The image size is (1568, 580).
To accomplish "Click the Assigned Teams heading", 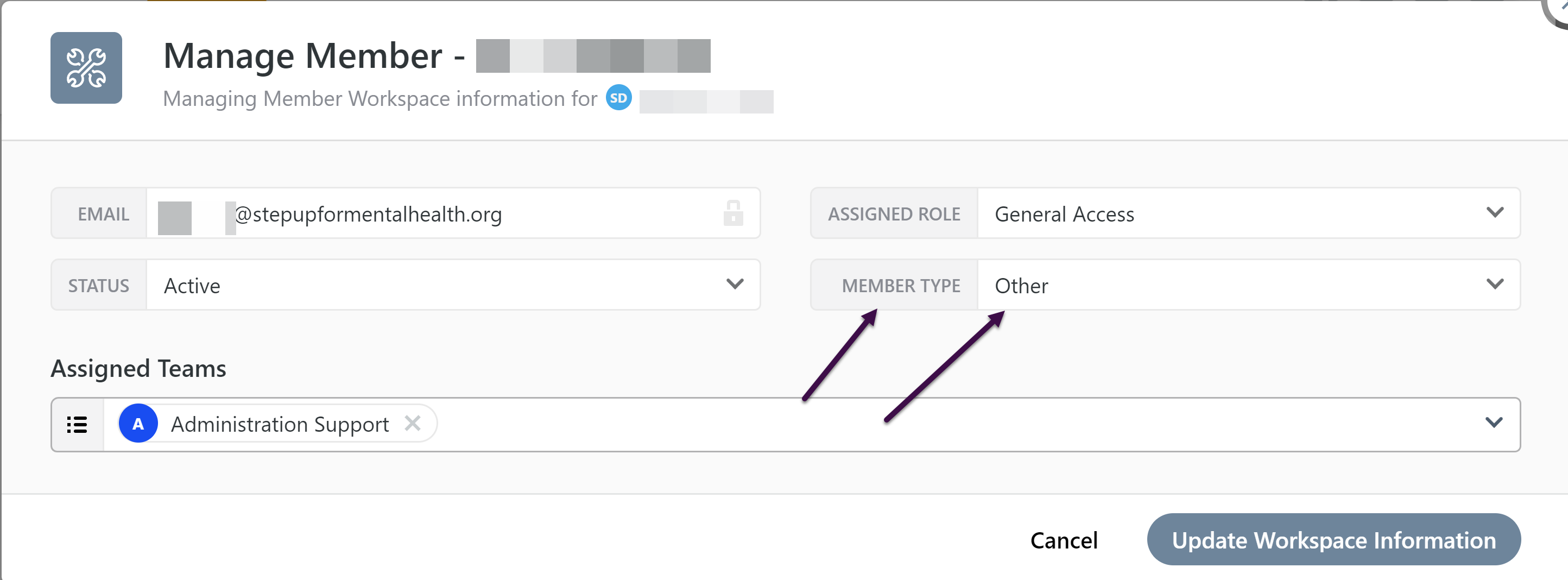I will pos(138,368).
